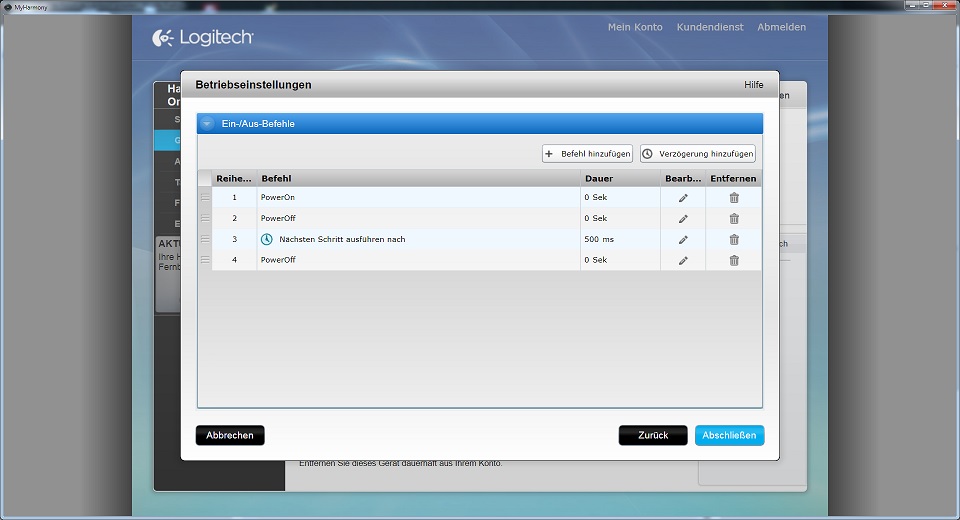Screen dimensions: 960x520
Task: Open the Hilfe link in dialog
Action: tap(753, 85)
